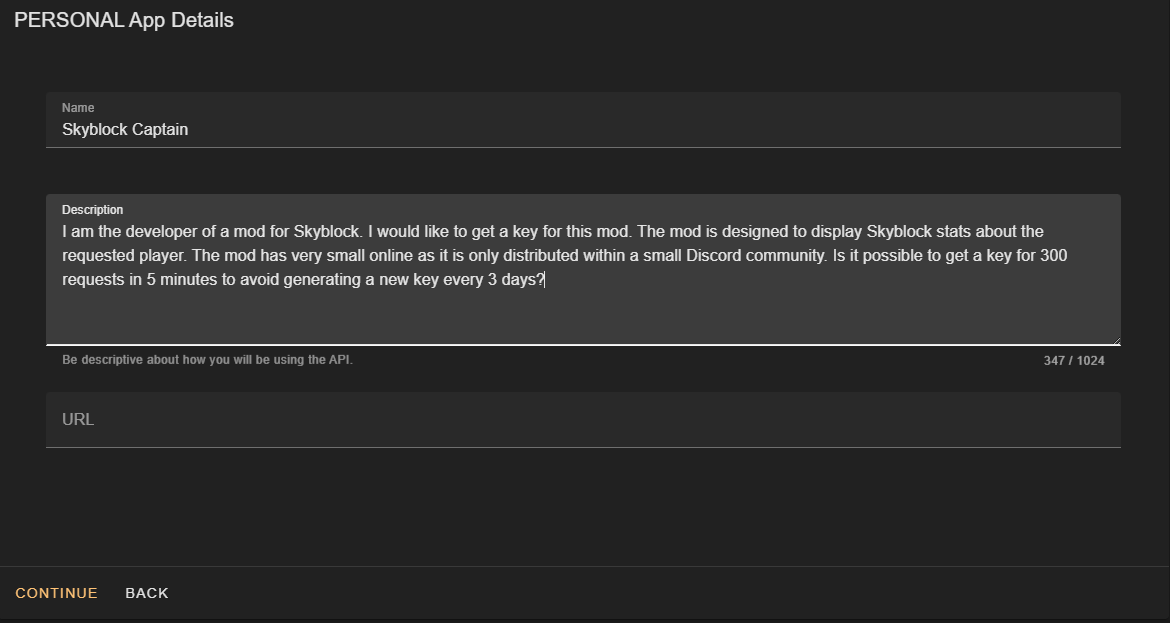Viewport: 1170px width, 623px height.
Task: Click the word "minutes" in the description
Action: click(189, 280)
